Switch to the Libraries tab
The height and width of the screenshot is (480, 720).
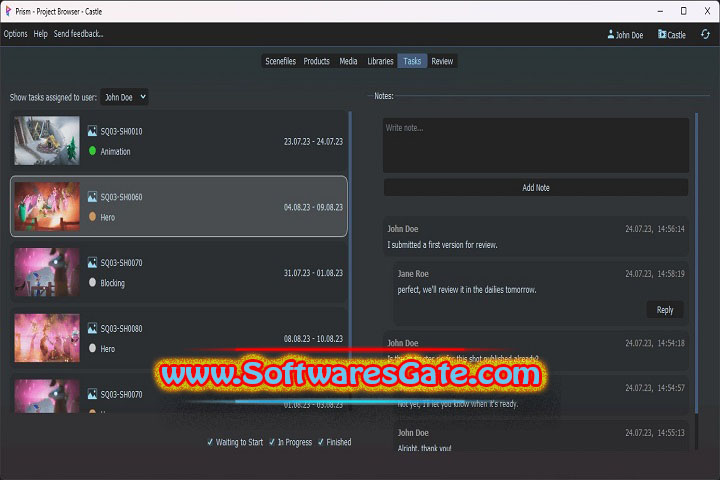click(380, 61)
